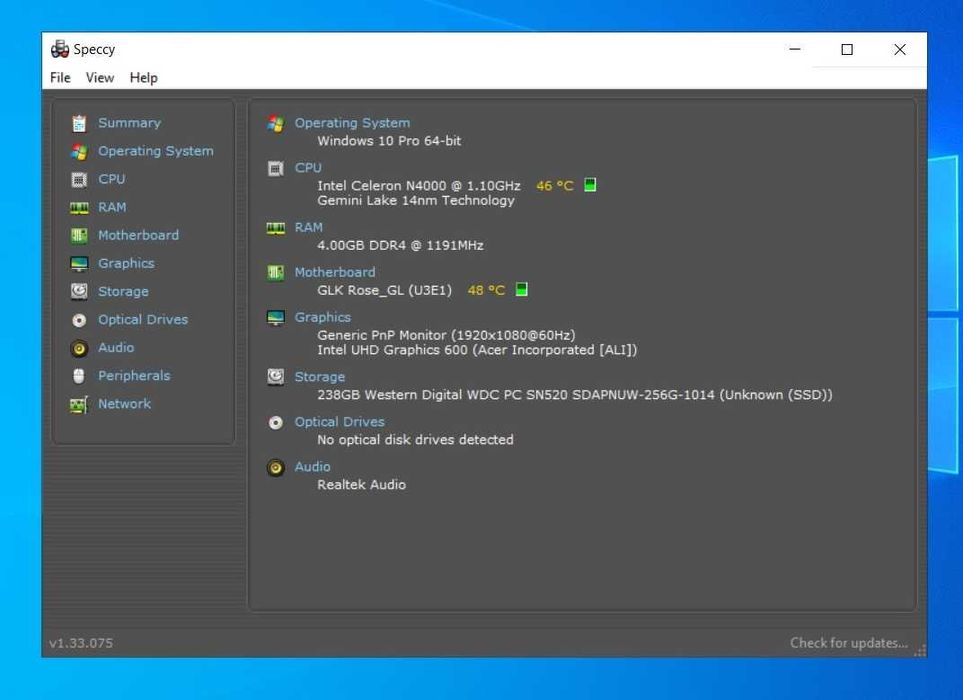Click the CPU chip icon in sidebar
963x700 pixels.
click(79, 179)
